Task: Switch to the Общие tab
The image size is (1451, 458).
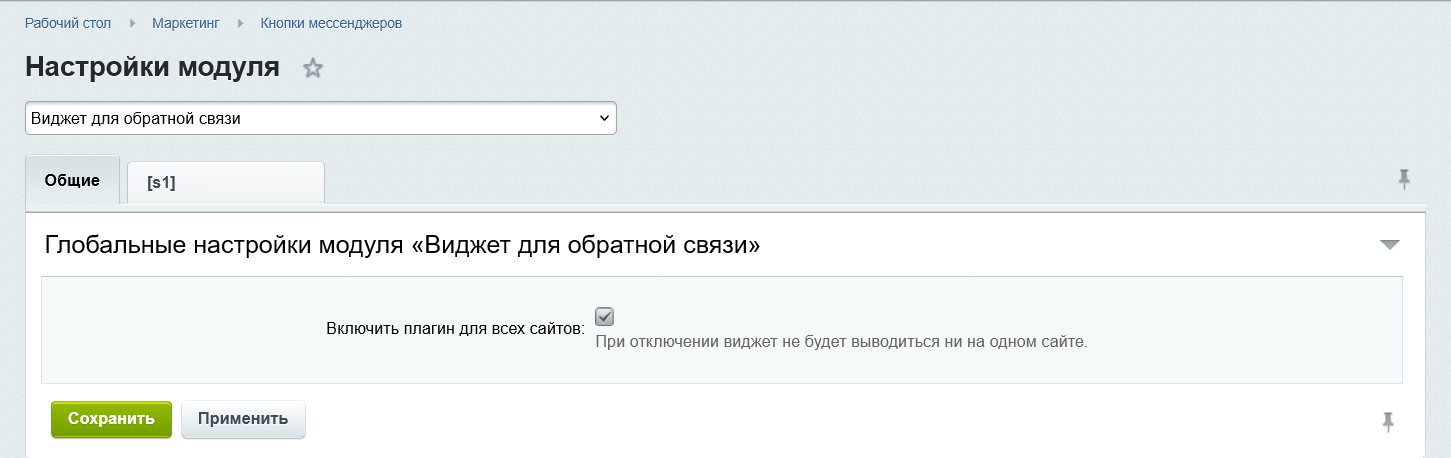Action: (x=72, y=181)
